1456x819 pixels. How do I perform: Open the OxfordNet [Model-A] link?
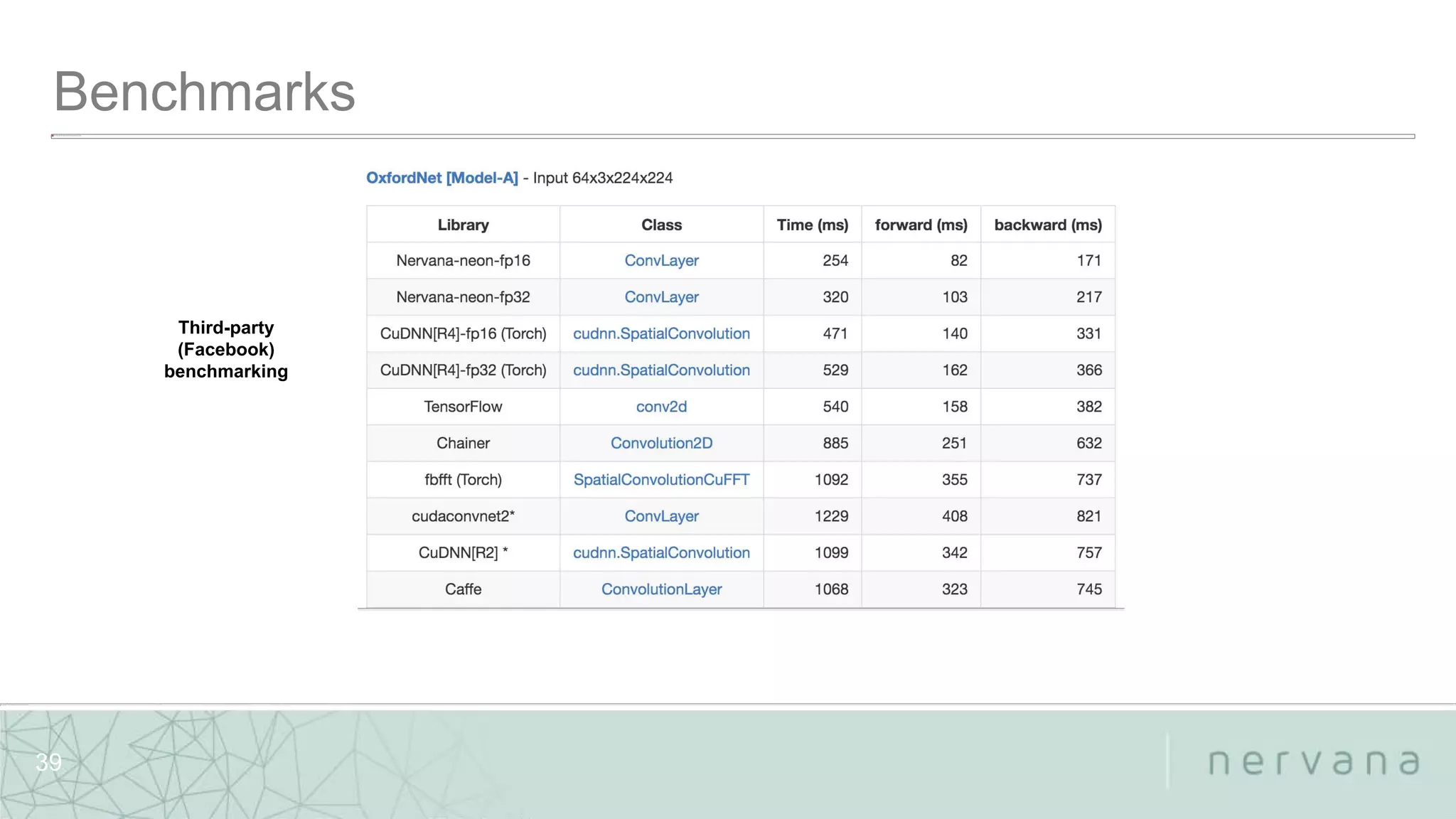click(442, 178)
